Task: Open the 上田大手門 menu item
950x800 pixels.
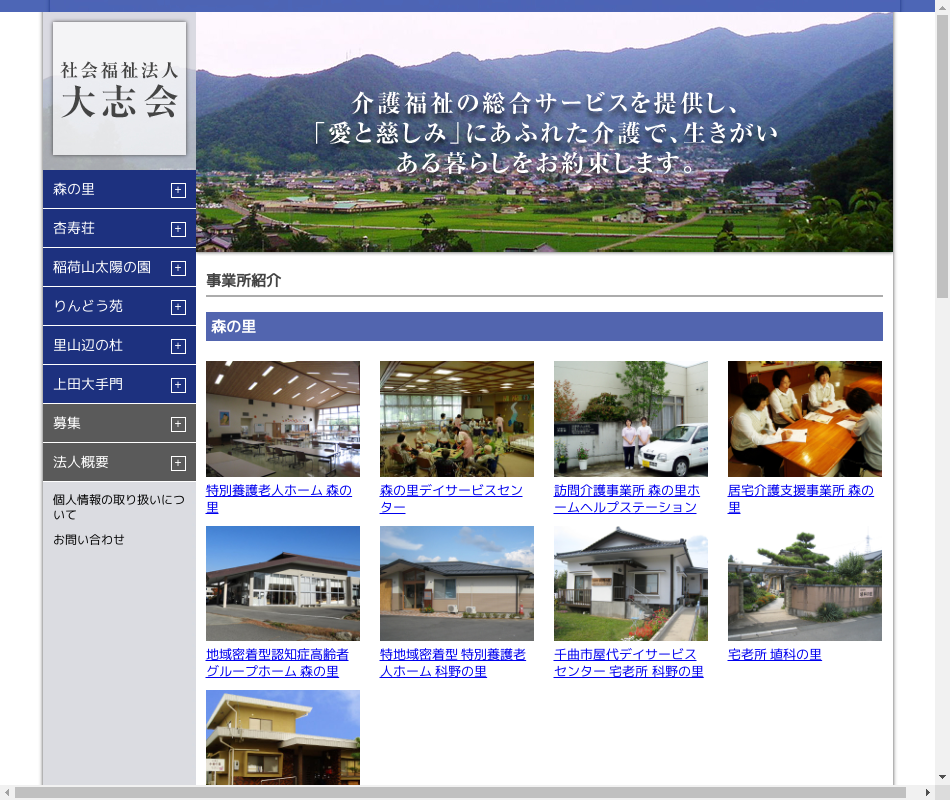Action: tap(88, 384)
